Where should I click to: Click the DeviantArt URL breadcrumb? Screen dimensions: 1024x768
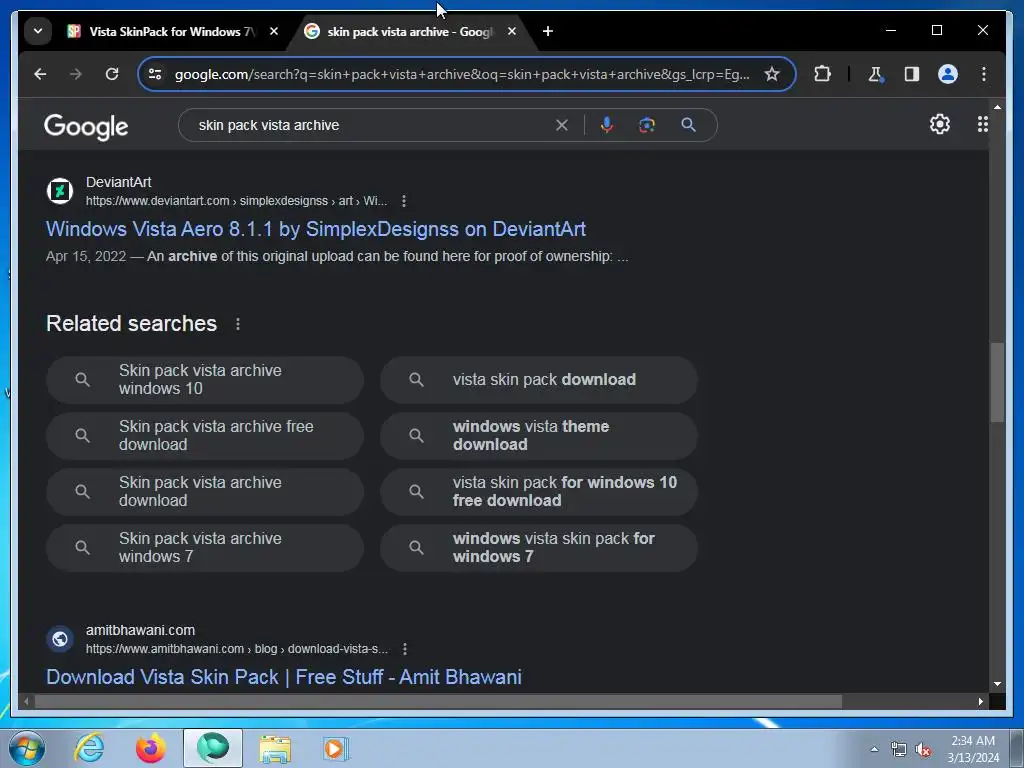236,201
